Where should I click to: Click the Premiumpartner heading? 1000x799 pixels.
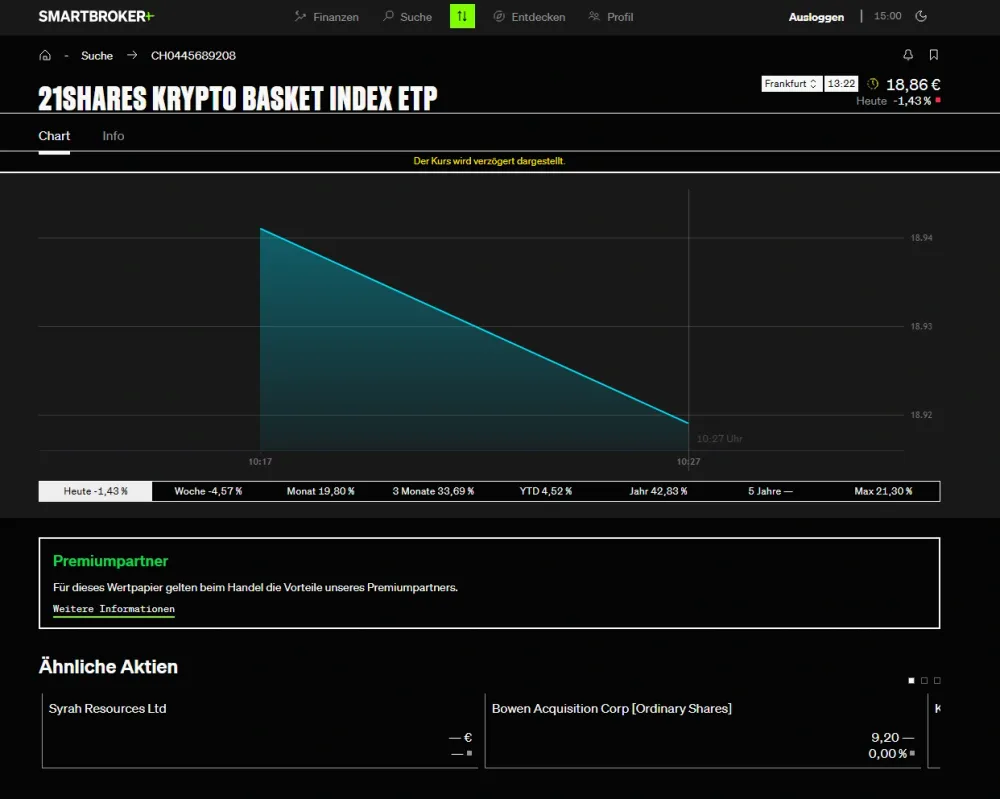coord(110,561)
